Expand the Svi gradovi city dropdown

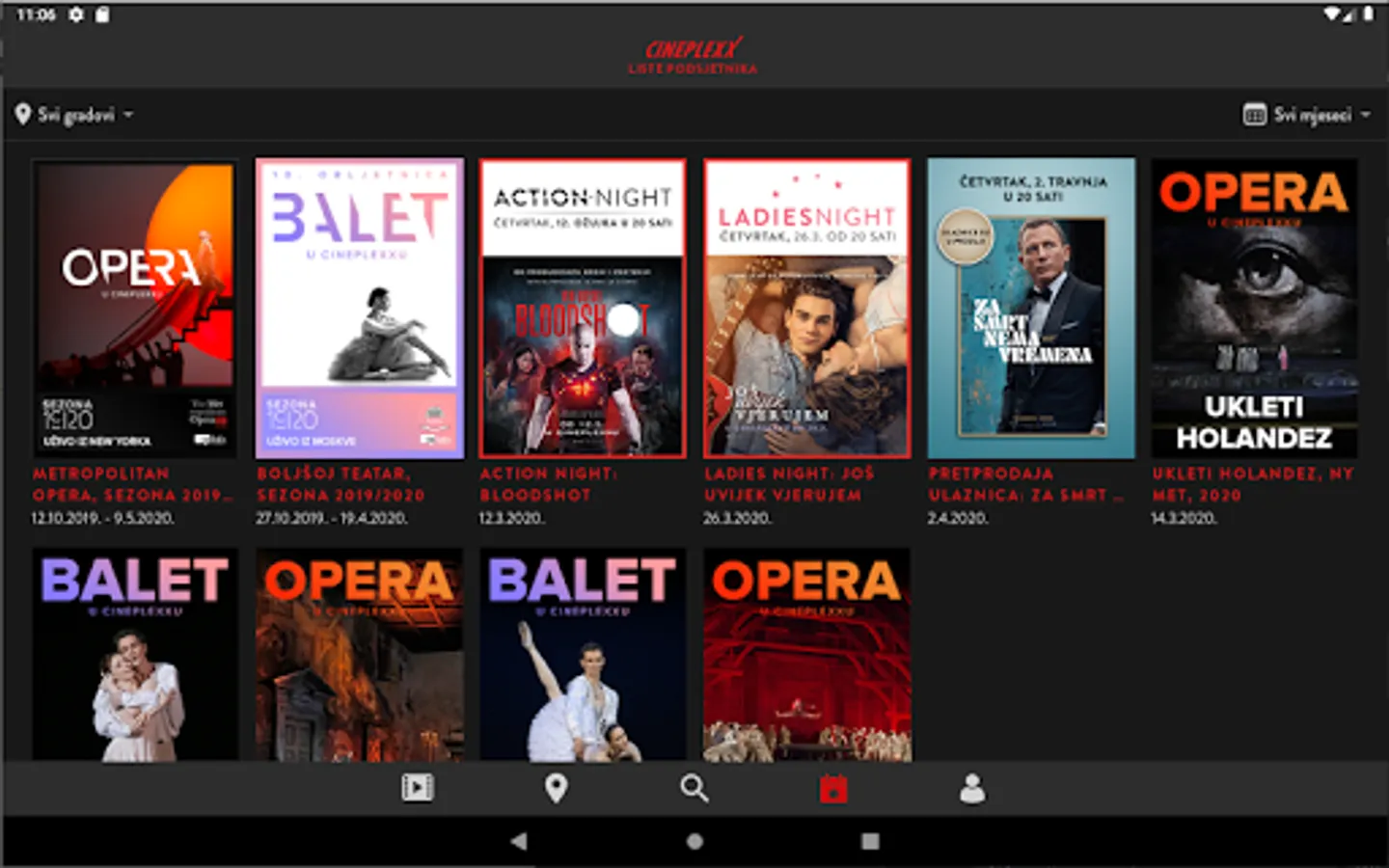[74, 115]
